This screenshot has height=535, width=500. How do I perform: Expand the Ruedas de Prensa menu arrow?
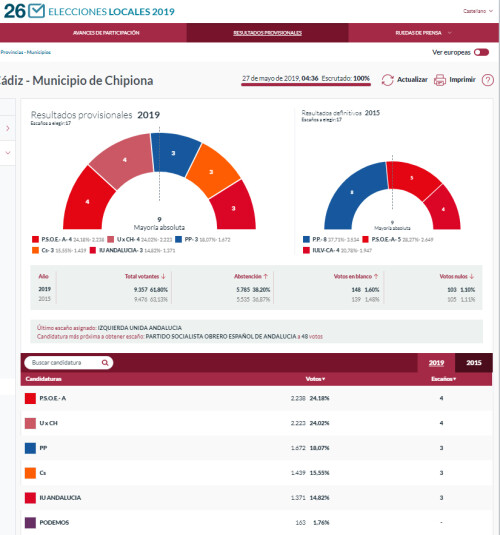click(x=449, y=33)
